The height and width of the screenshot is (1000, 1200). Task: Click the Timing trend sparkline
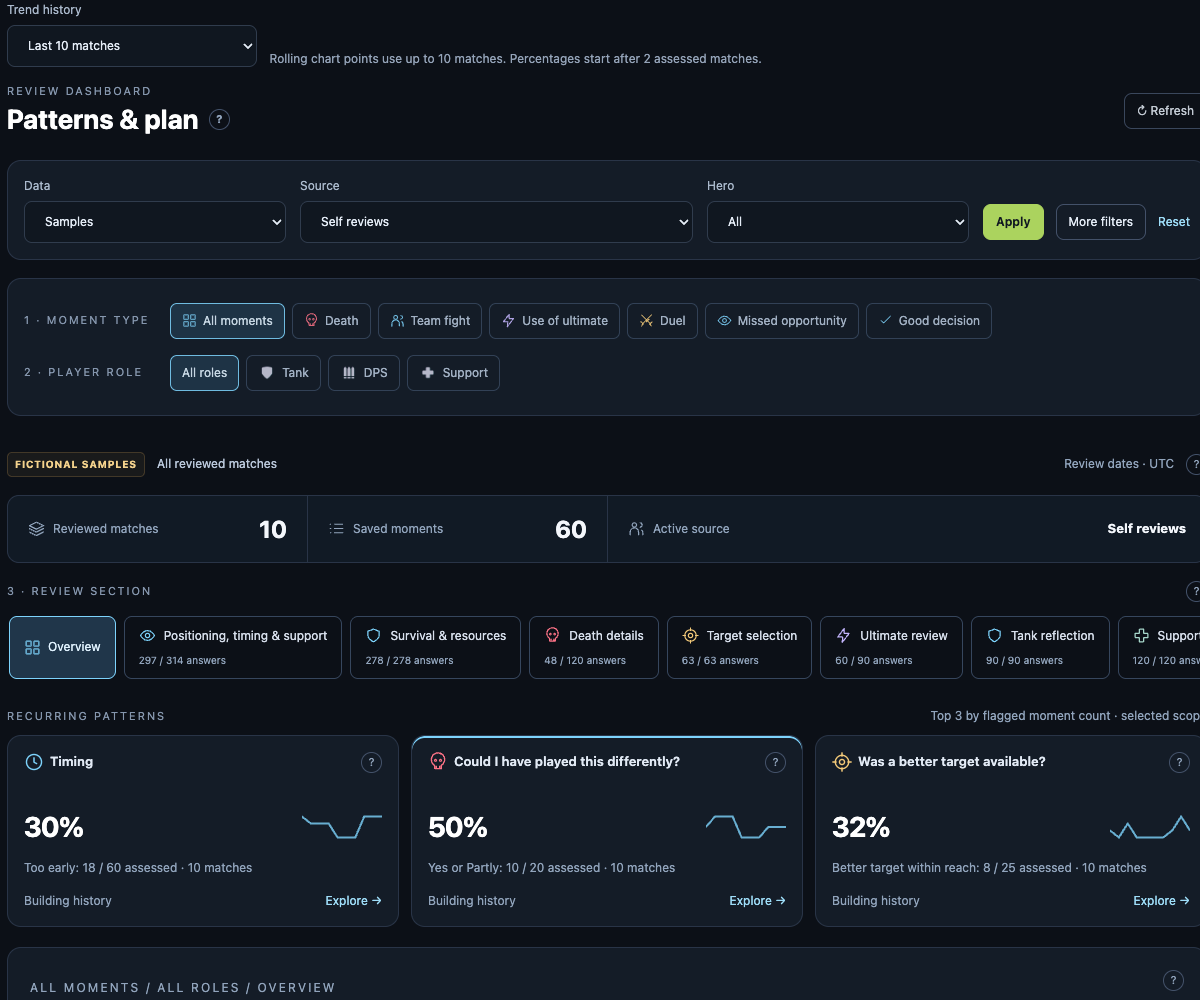point(342,826)
